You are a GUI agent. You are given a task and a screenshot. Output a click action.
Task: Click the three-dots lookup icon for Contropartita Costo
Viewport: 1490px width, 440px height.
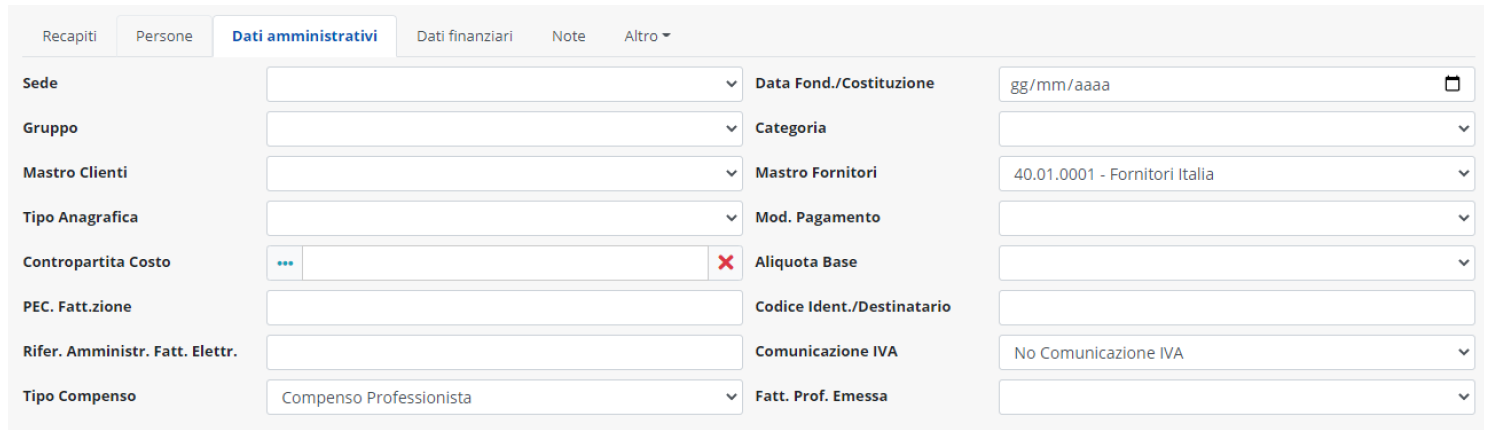tap(285, 263)
